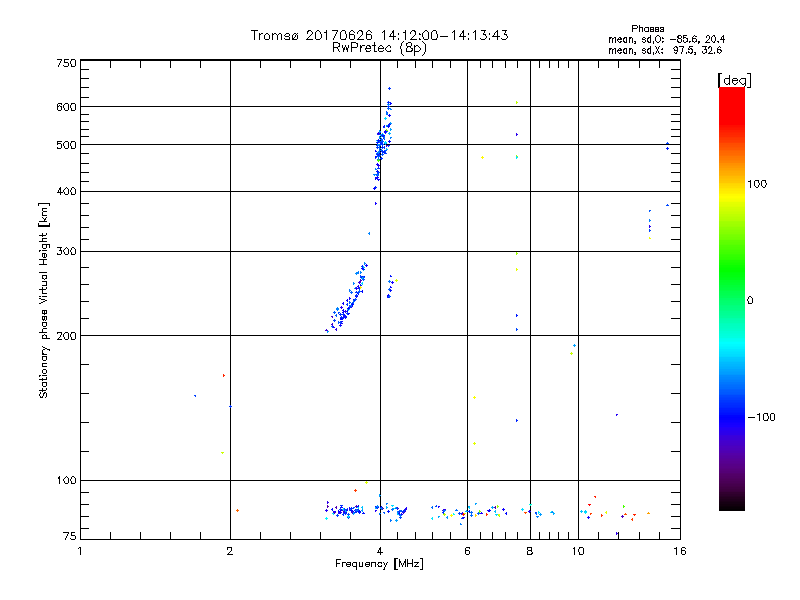Click the 'Frequency [MHz]' axis title
800x600 pixels.
point(379,564)
